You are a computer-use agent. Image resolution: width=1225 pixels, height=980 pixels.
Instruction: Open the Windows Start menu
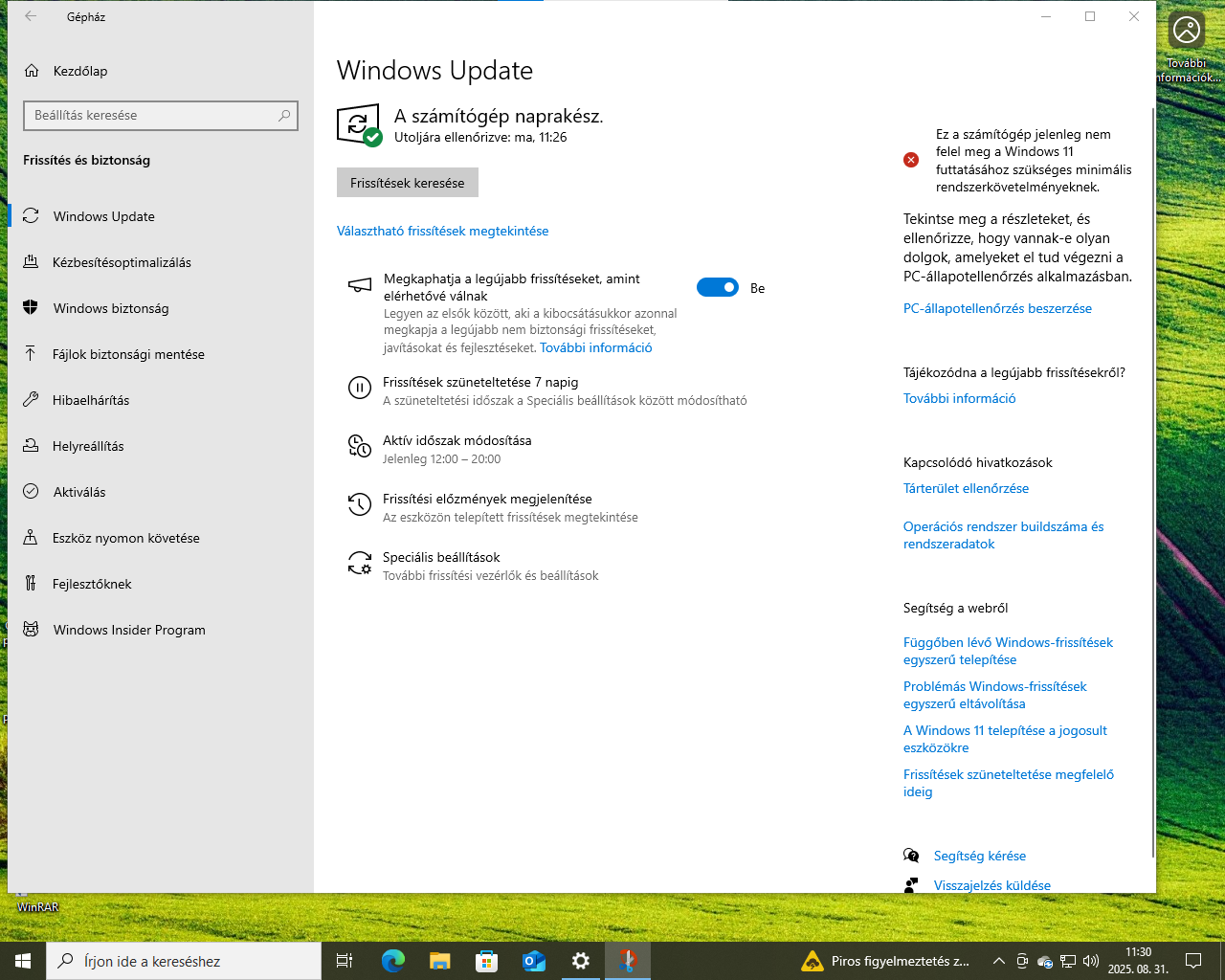(x=23, y=961)
